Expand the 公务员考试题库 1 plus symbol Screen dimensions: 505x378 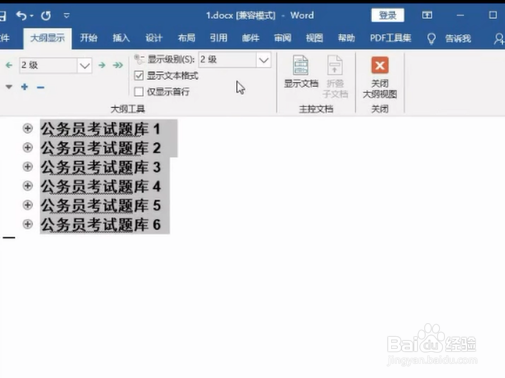(28, 128)
